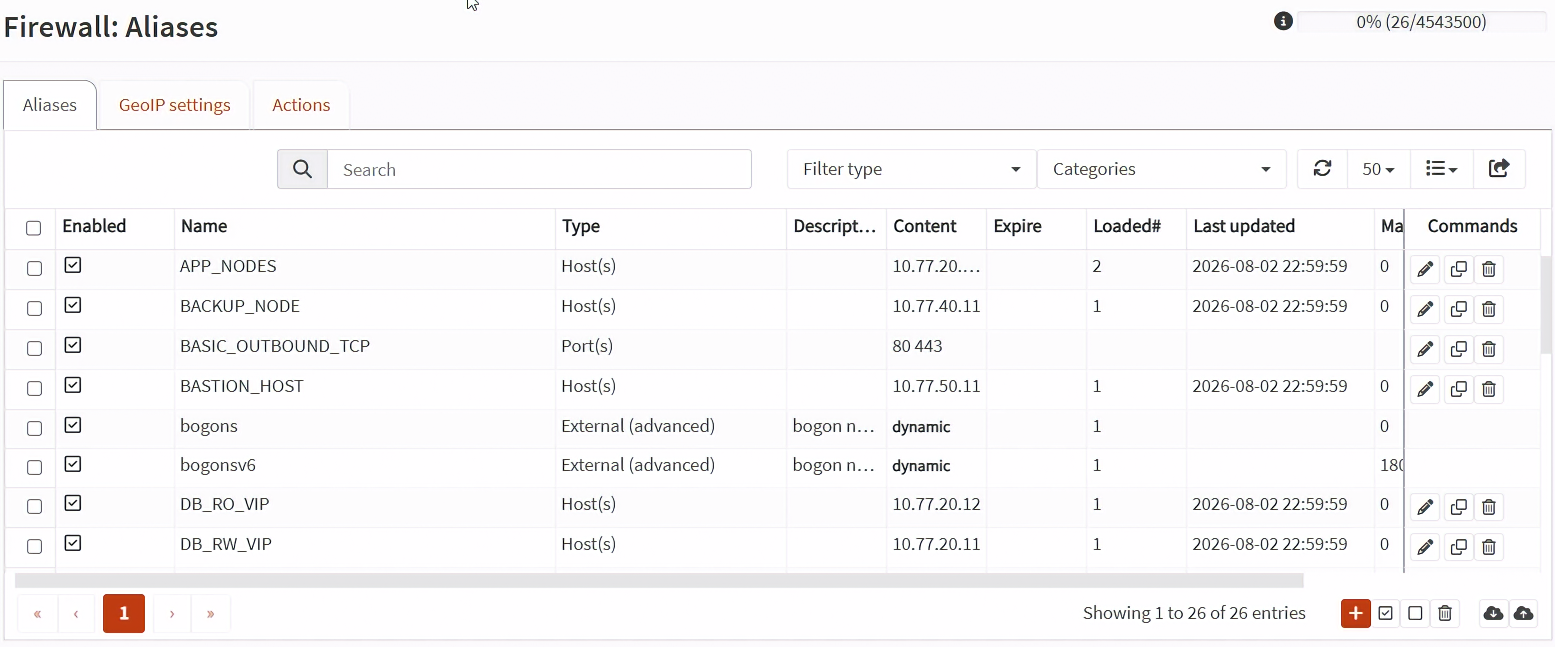Edit the APP_NODES alias

[1425, 269]
